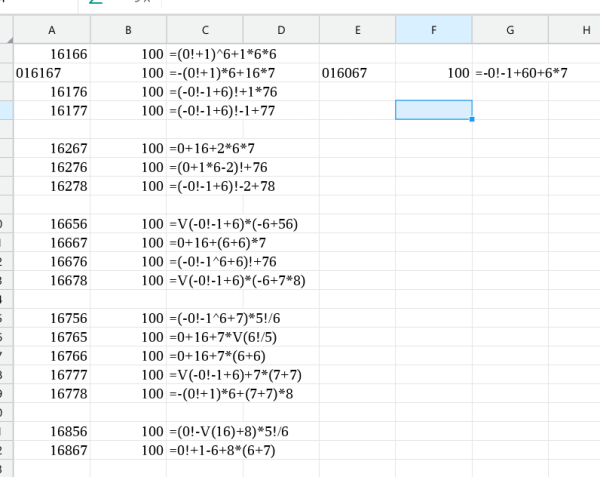
Task: Click formula =0+16+(6+6)*7
Action: (x=218, y=243)
